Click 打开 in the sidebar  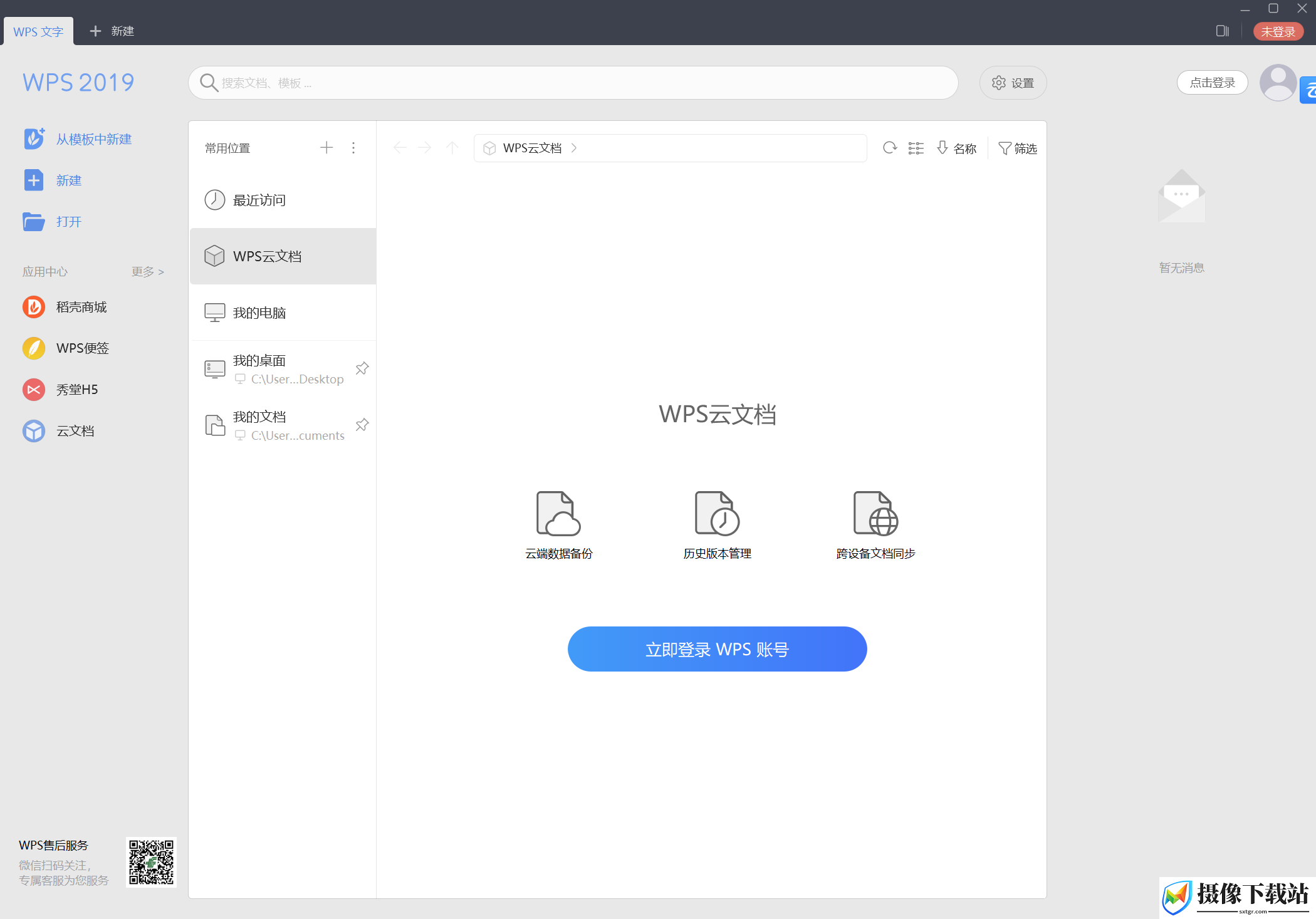point(53,222)
